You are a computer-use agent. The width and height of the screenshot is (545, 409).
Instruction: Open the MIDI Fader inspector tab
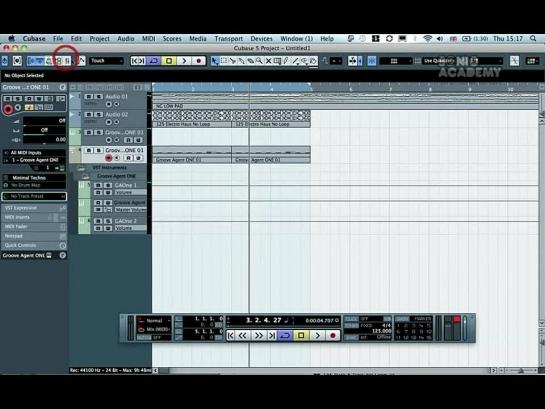34,227
